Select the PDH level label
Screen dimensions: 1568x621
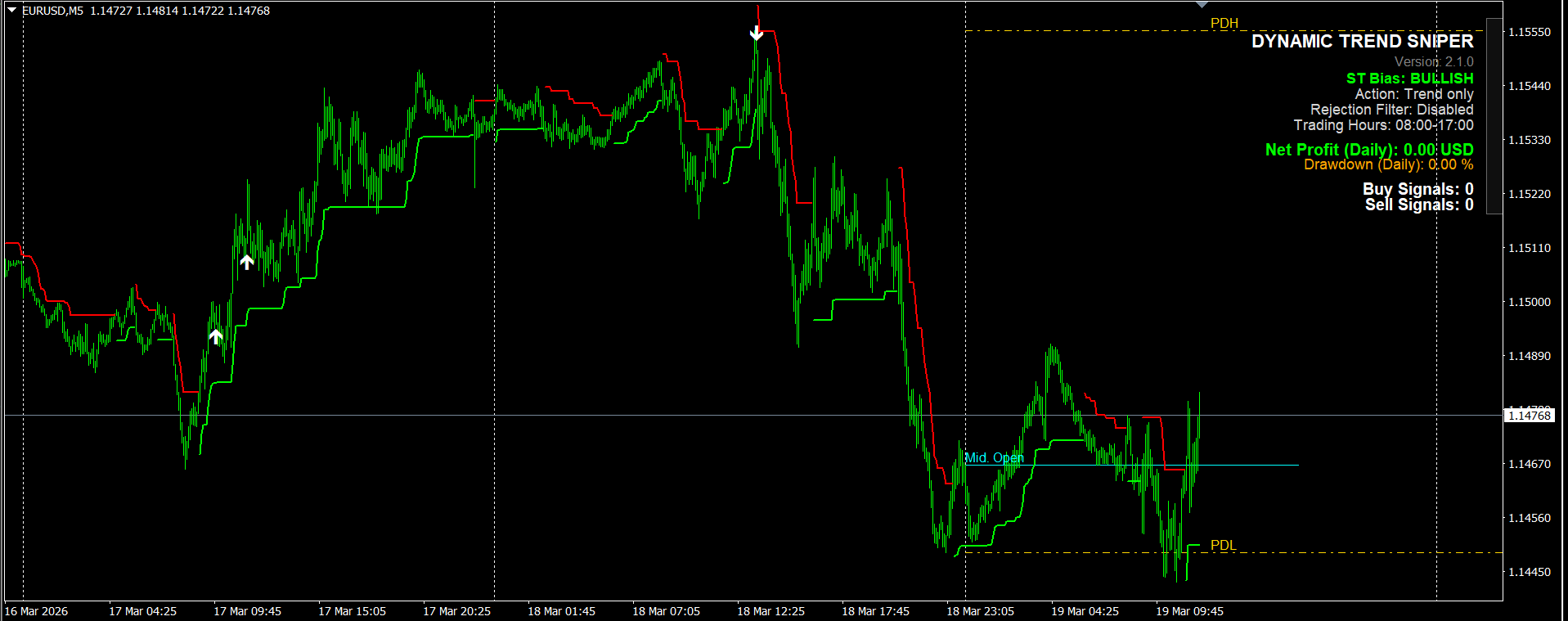[1224, 23]
